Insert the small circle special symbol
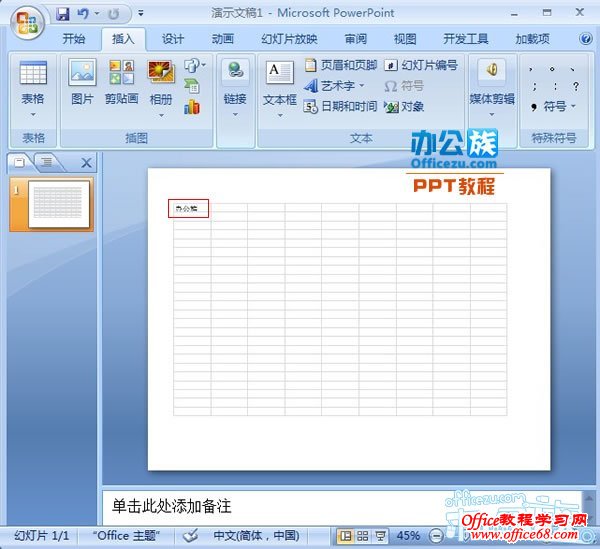The image size is (600, 549). [552, 69]
